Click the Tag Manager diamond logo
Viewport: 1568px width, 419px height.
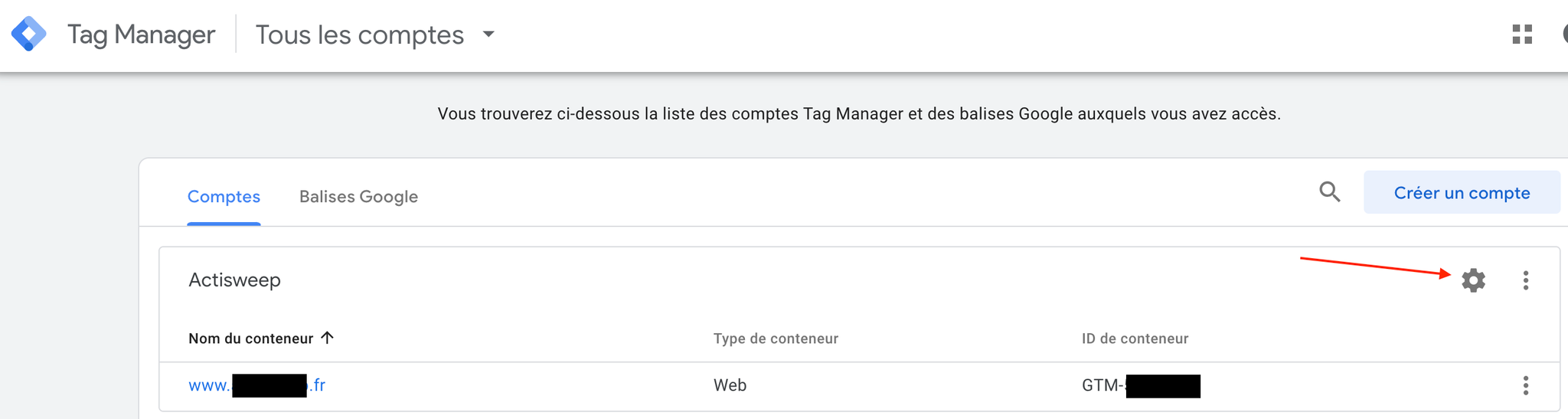[x=29, y=34]
